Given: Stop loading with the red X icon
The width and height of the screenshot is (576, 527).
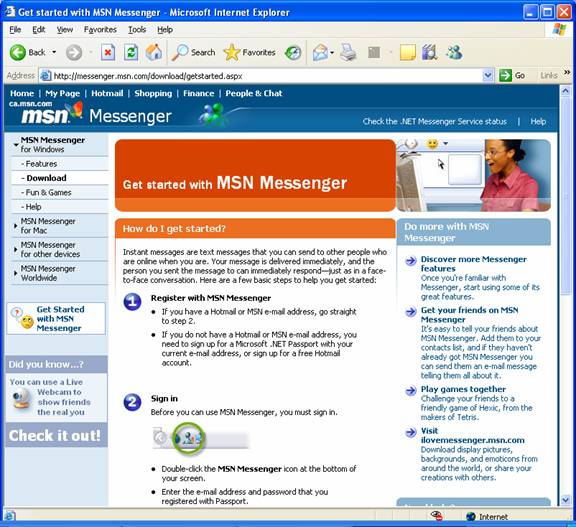Looking at the screenshot, I should coord(108,53).
